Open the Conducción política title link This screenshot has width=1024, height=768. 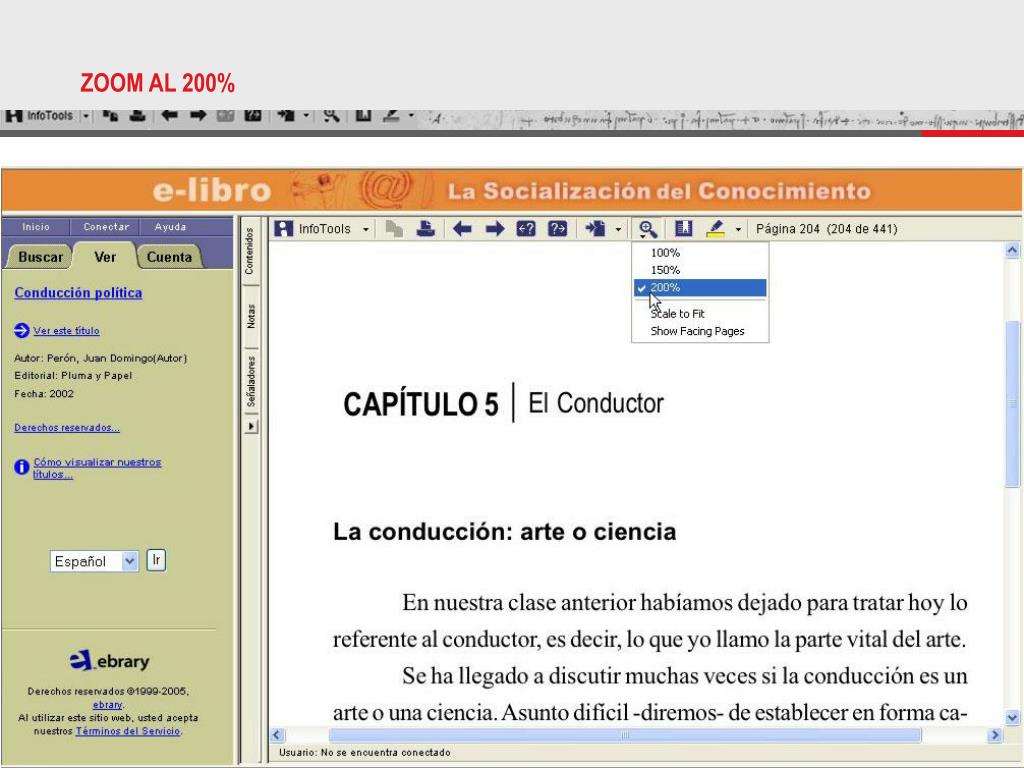(x=78, y=293)
